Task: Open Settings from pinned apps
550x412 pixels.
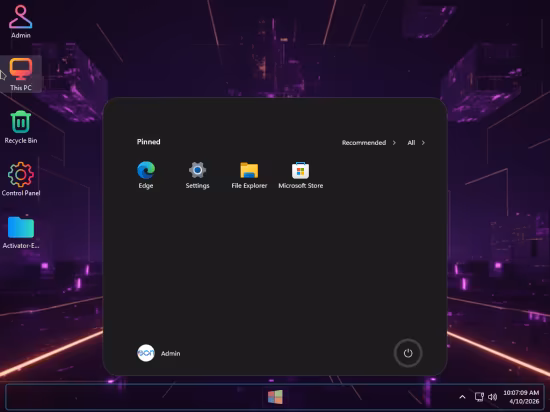Action: [197, 175]
